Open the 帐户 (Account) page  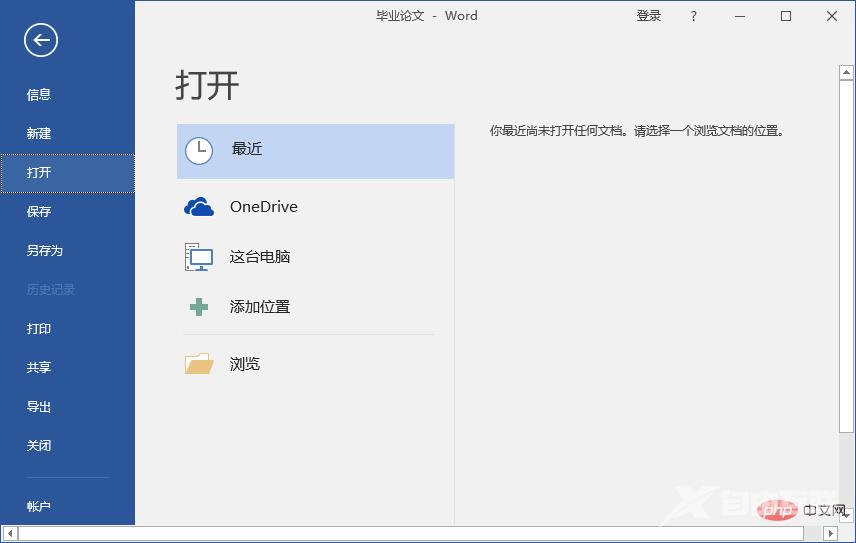coord(39,507)
